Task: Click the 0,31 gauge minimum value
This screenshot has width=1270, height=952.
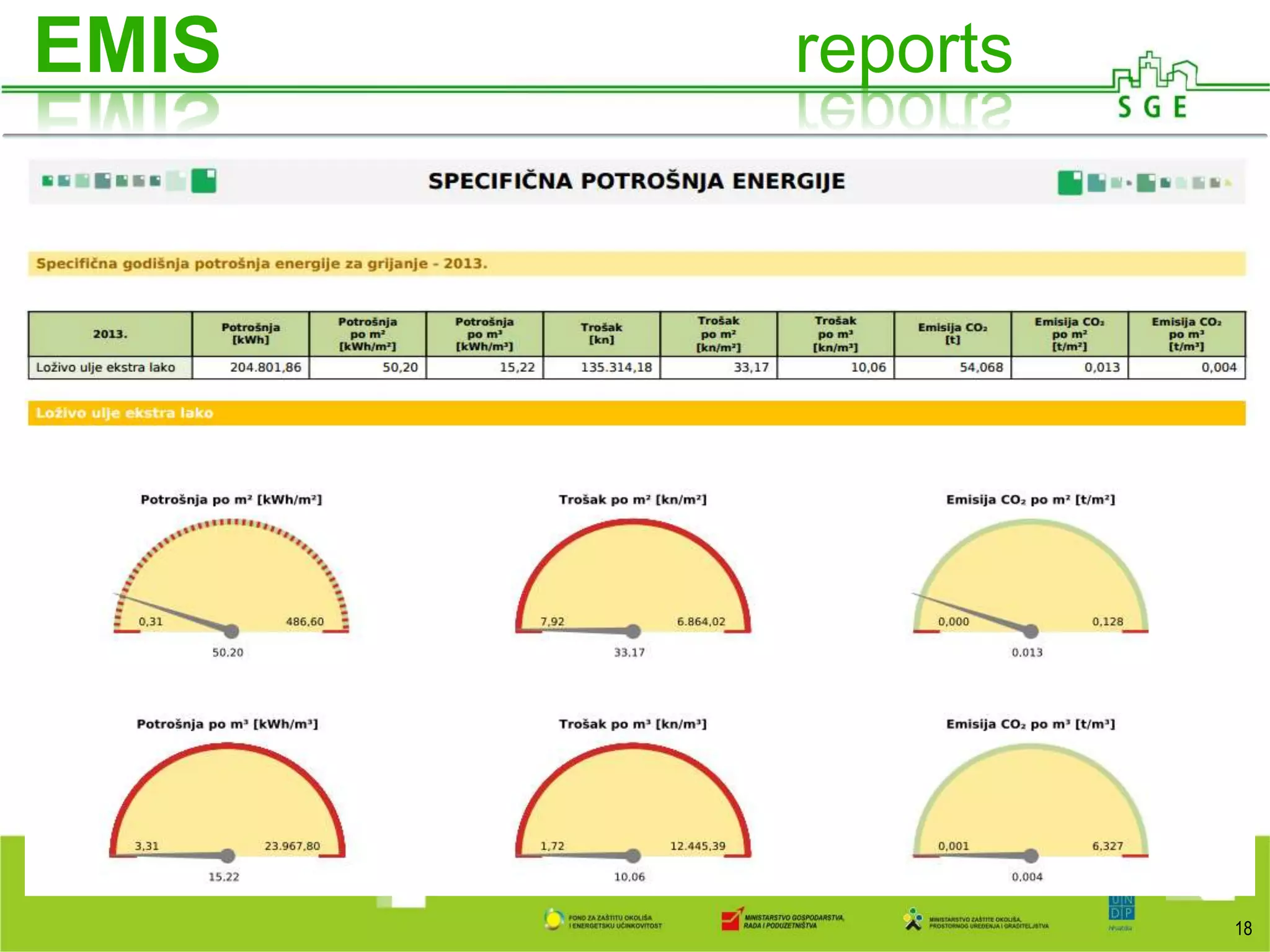Action: pyautogui.click(x=151, y=622)
